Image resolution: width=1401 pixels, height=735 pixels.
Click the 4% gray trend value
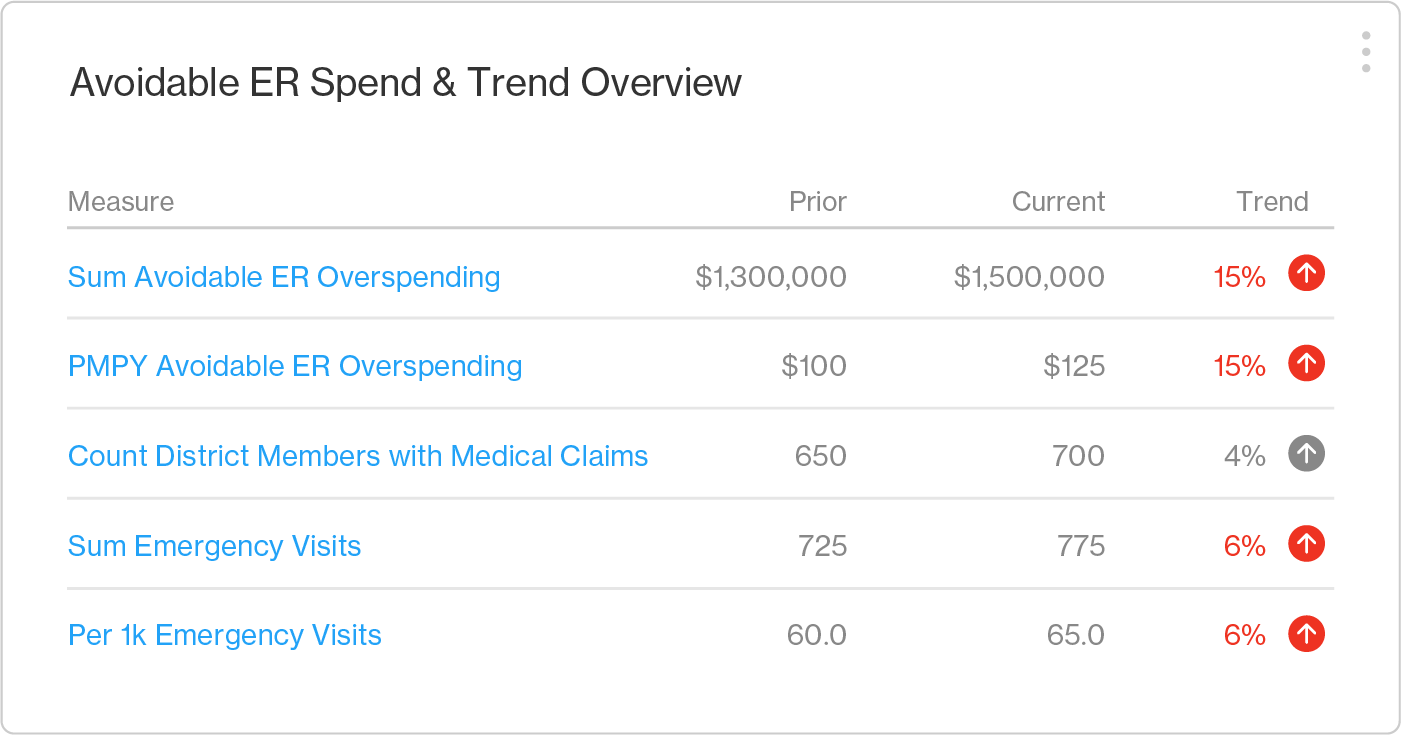pyautogui.click(x=1245, y=456)
